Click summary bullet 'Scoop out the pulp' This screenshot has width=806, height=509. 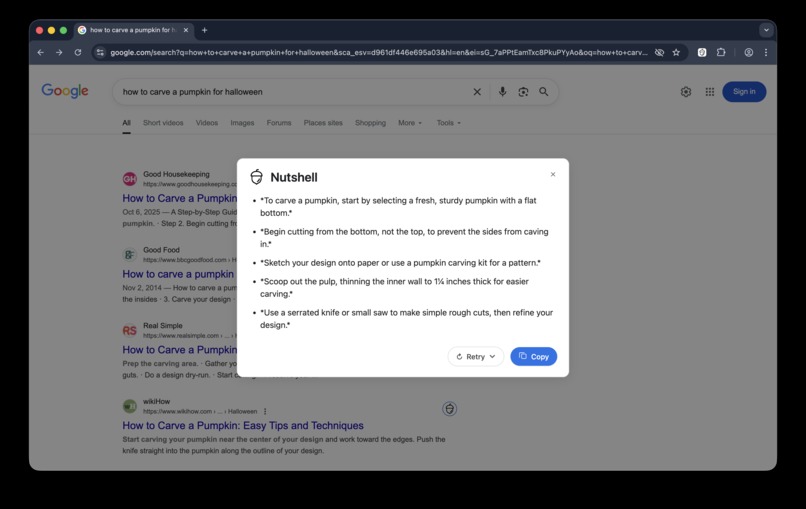click(x=394, y=287)
